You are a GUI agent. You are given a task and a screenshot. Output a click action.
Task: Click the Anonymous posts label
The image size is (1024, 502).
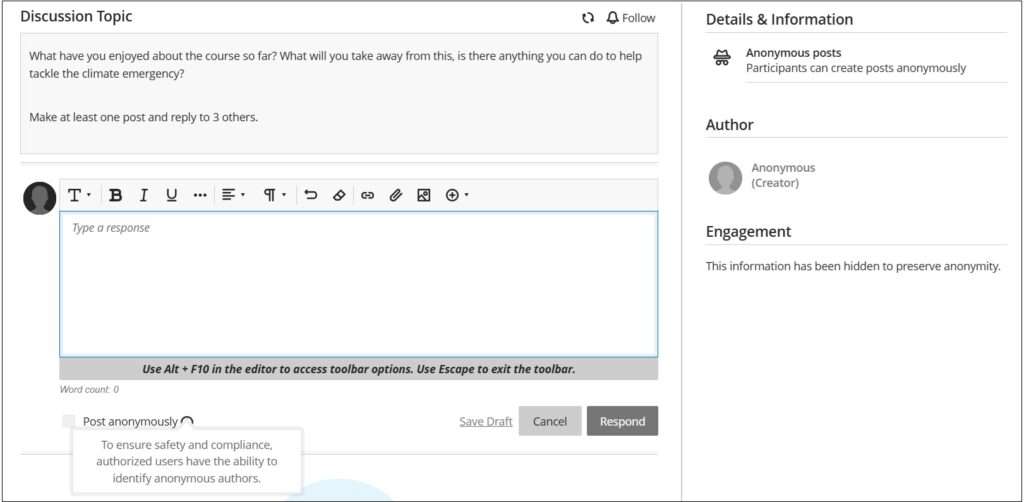tap(793, 53)
